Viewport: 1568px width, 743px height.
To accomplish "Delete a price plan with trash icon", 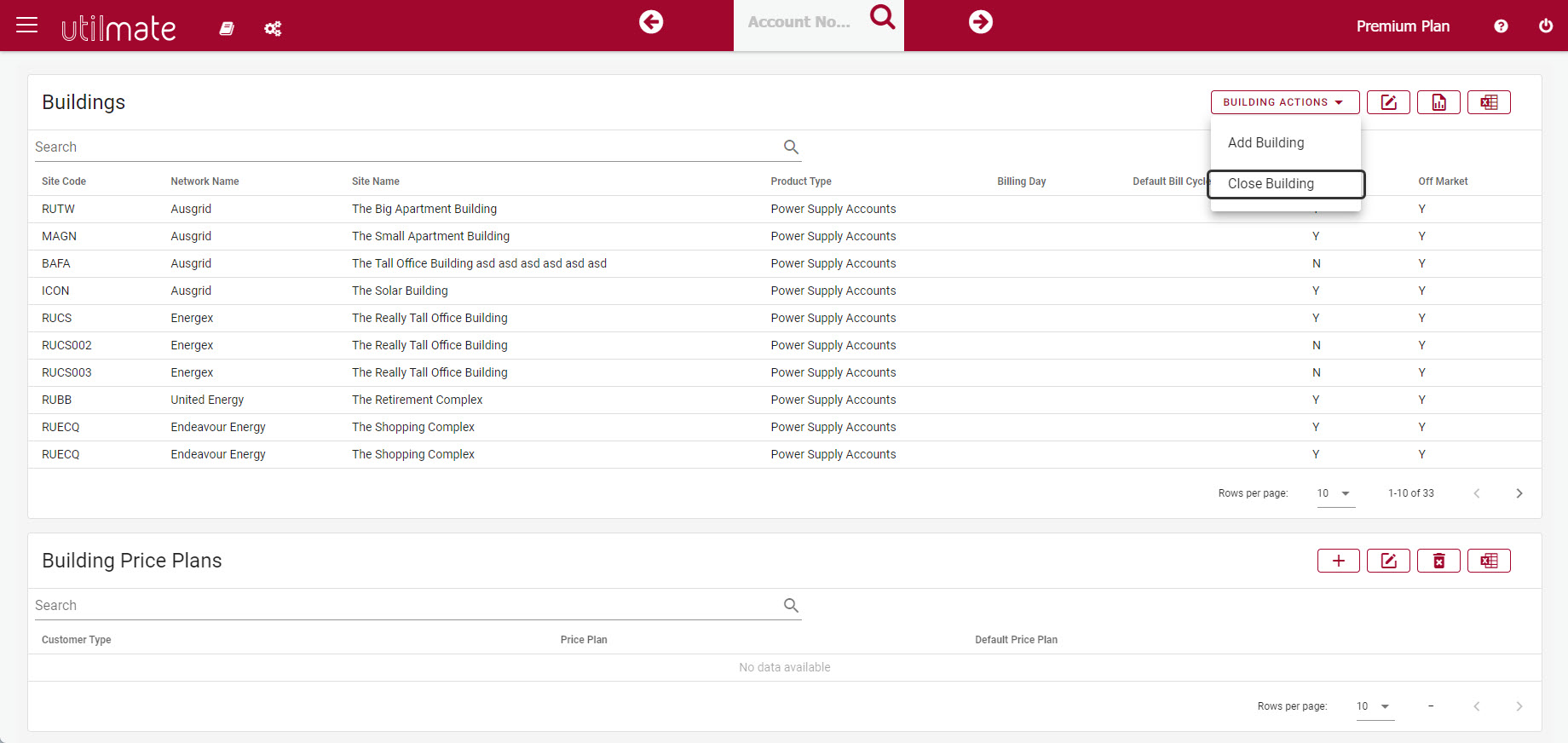I will pyautogui.click(x=1438, y=561).
